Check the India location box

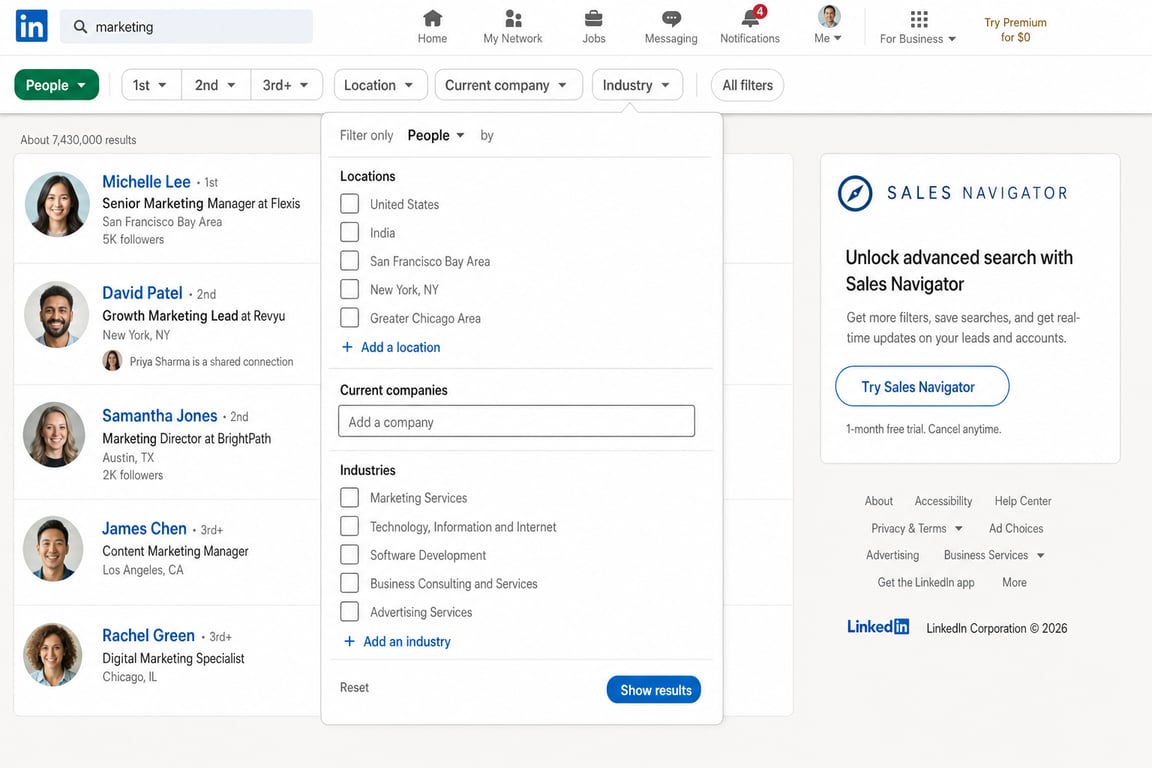[350, 232]
